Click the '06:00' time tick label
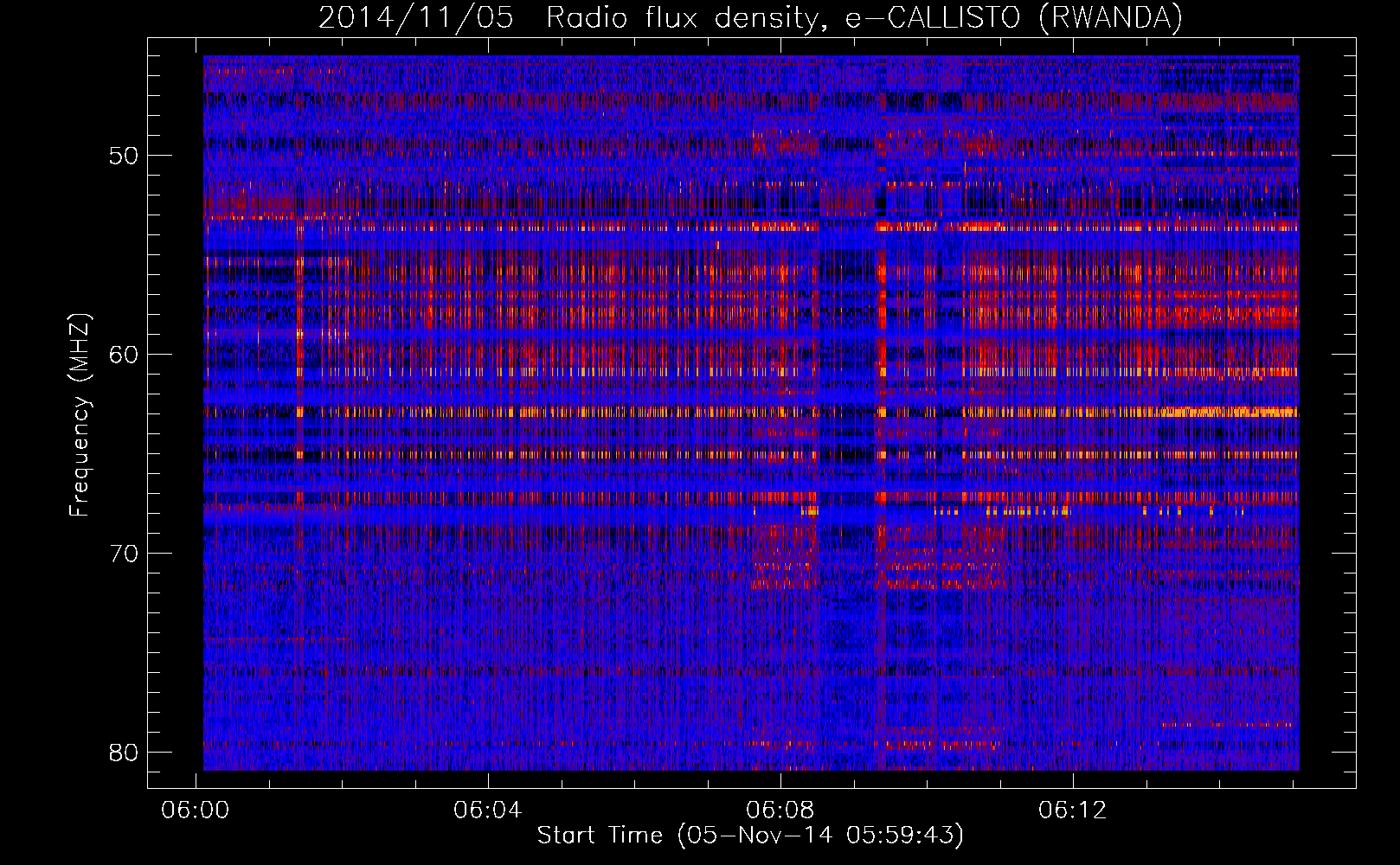Viewport: 1400px width, 865px height. pyautogui.click(x=196, y=811)
